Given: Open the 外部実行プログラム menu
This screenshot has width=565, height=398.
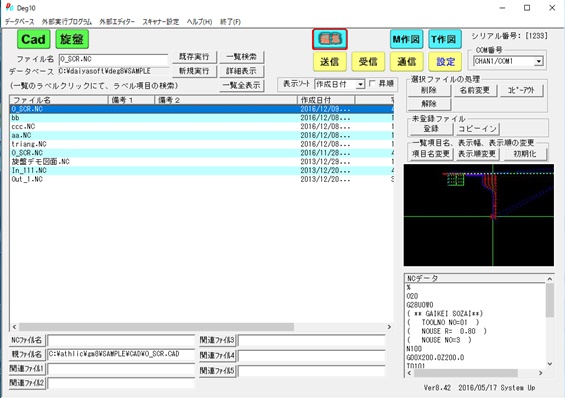Looking at the screenshot, I should click(x=67, y=22).
